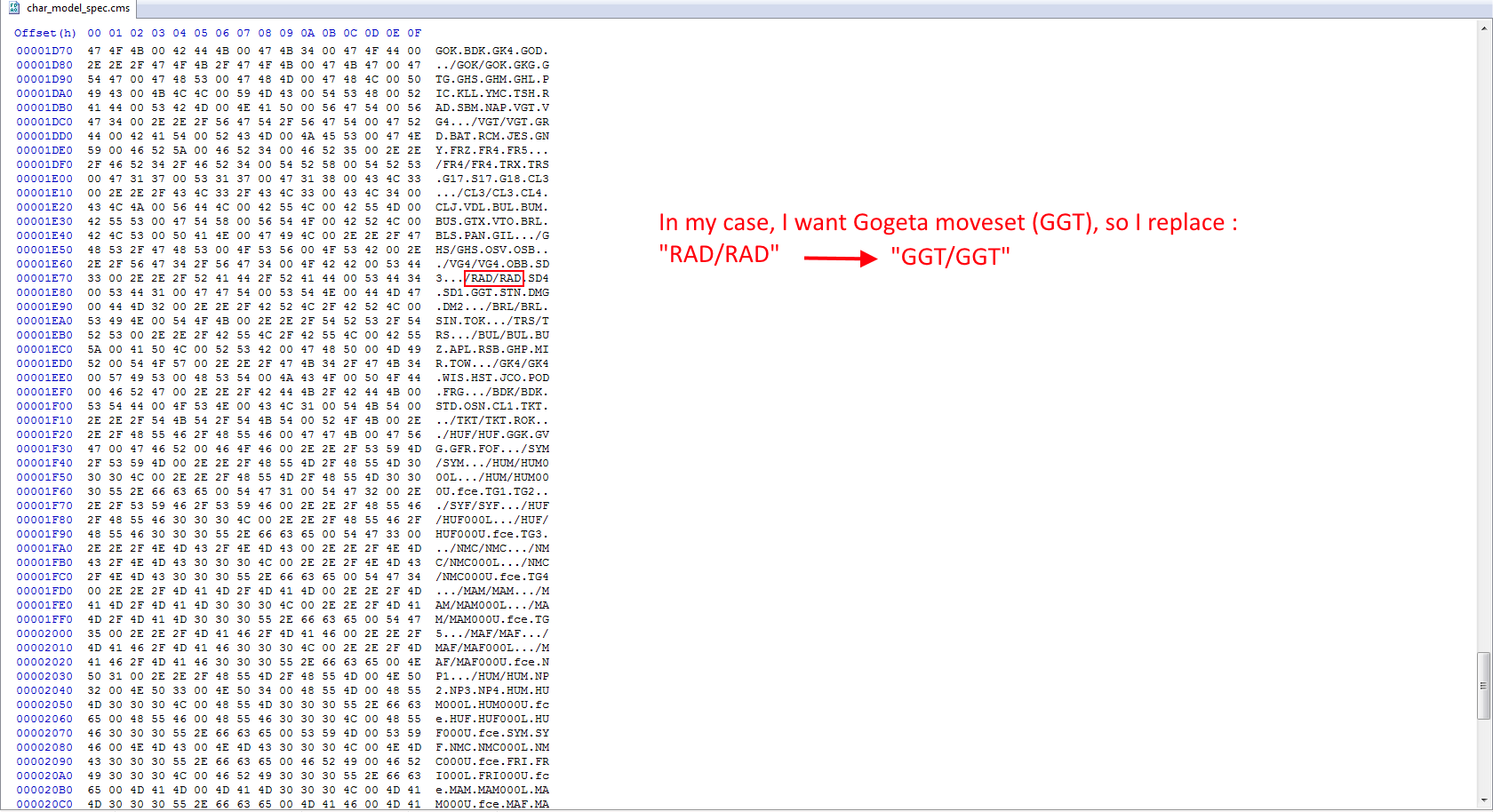Click decoded text "STD.OSN.CL1.TKT."
Viewport: 1493px width, 812px height.
[x=492, y=406]
